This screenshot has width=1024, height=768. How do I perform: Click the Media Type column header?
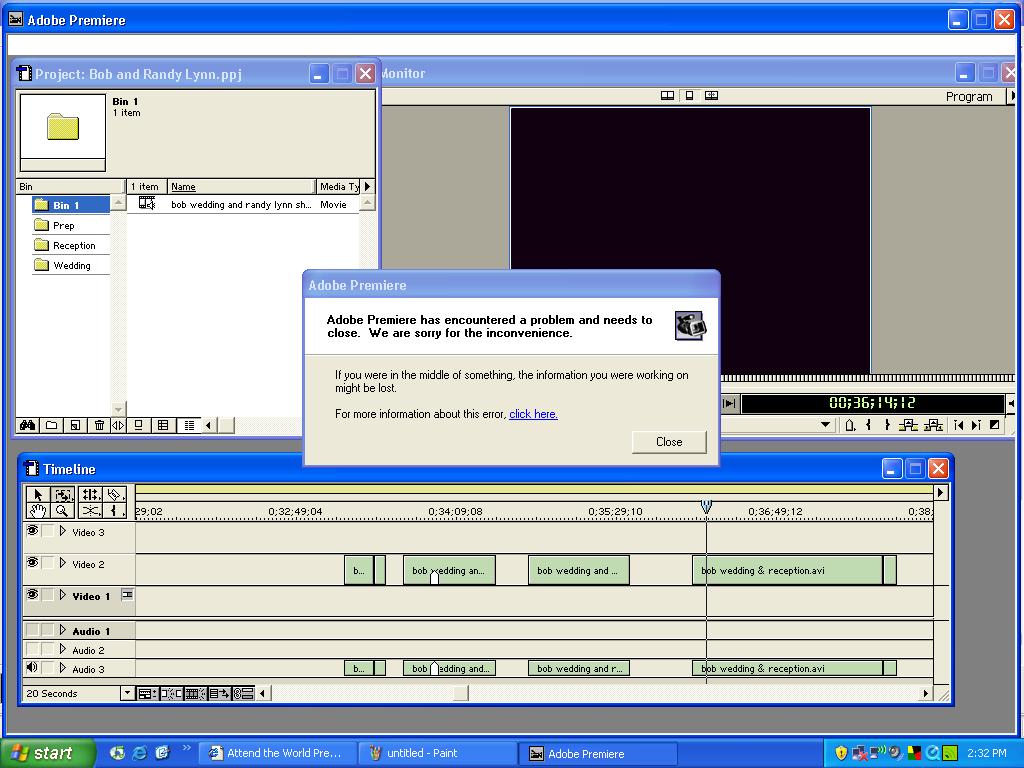tap(338, 186)
